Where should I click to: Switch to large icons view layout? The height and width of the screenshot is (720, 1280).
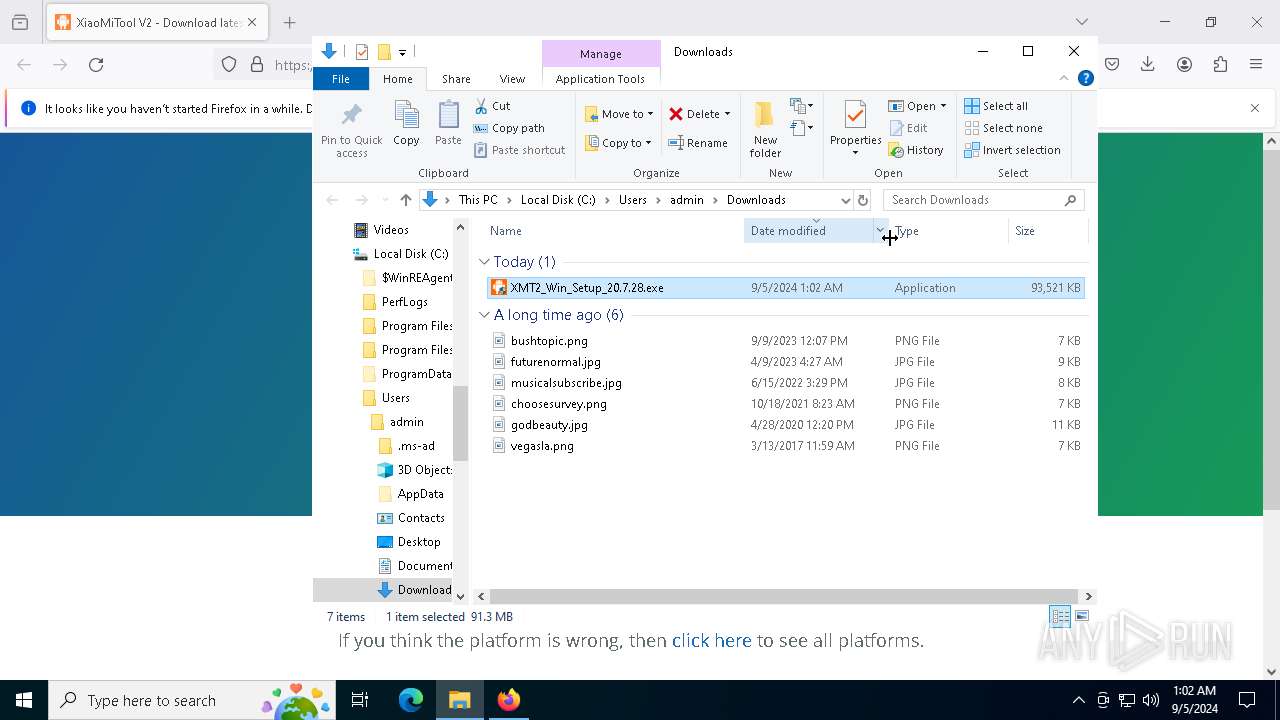point(1081,617)
